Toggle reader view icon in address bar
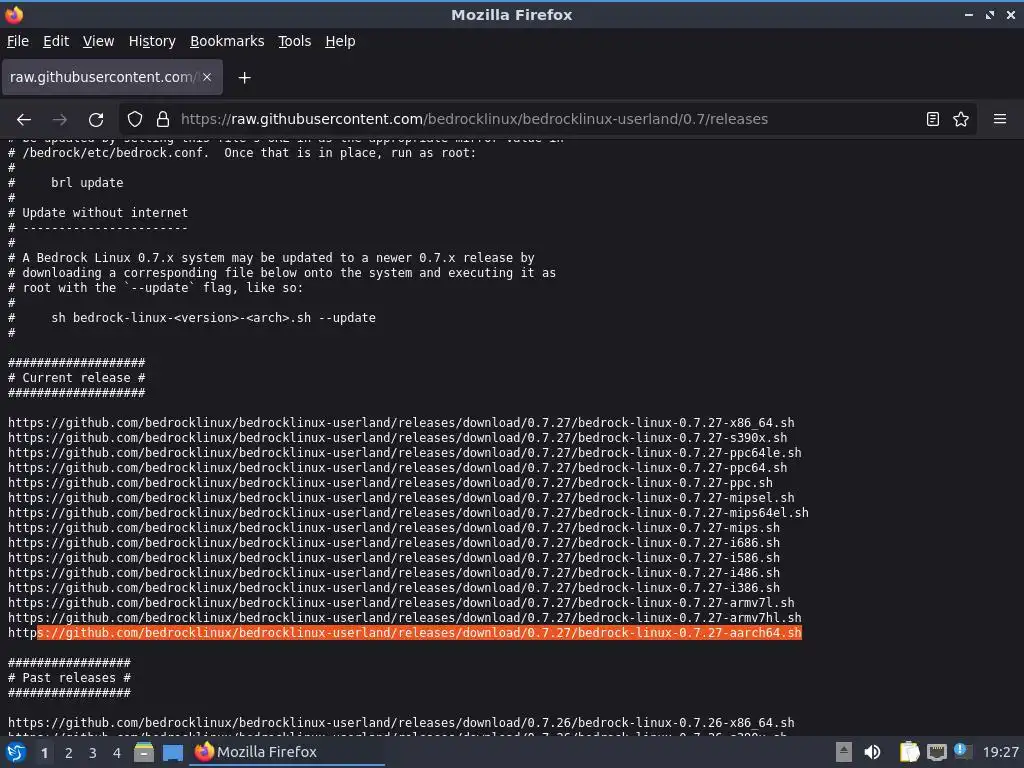Viewport: 1024px width, 768px height. (x=933, y=119)
